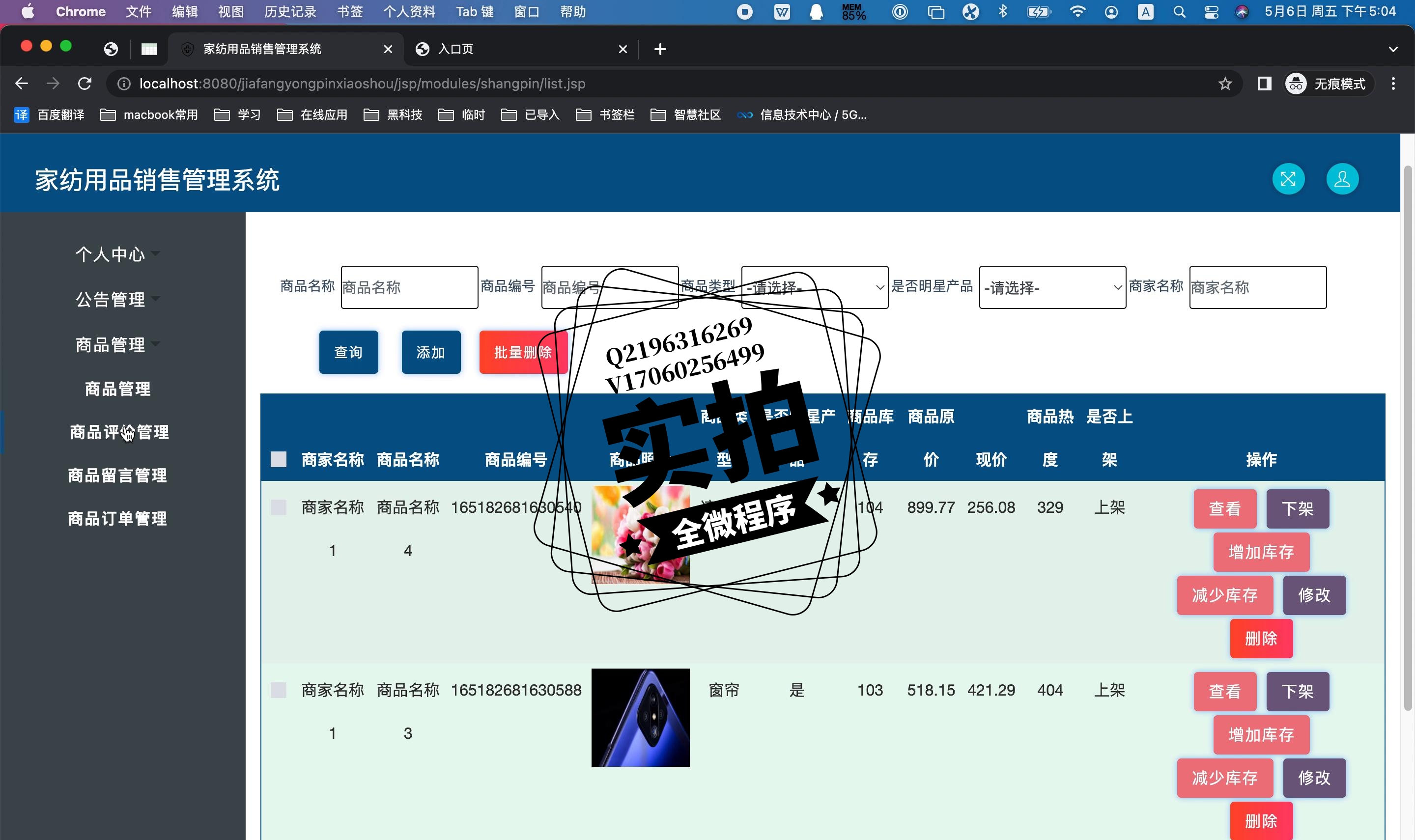
Task: Click 删除 for product 165182681630540
Action: [1261, 639]
